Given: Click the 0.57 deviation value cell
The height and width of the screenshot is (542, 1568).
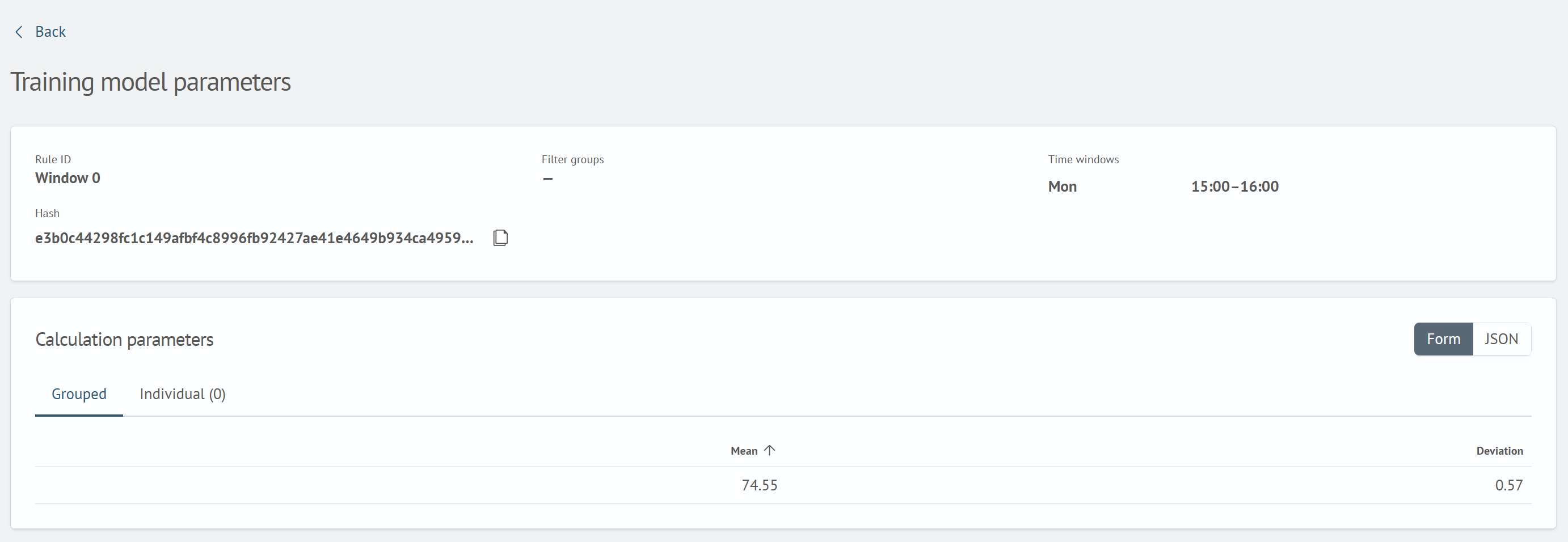Looking at the screenshot, I should pyautogui.click(x=1509, y=485).
